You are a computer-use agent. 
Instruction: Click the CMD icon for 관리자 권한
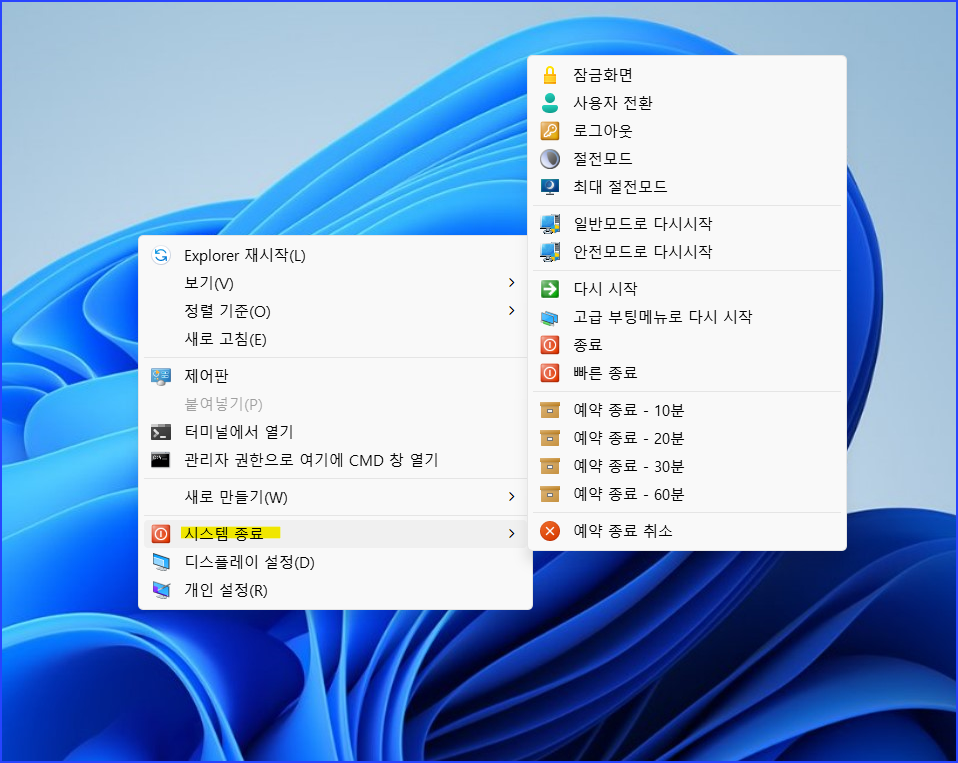point(161,460)
